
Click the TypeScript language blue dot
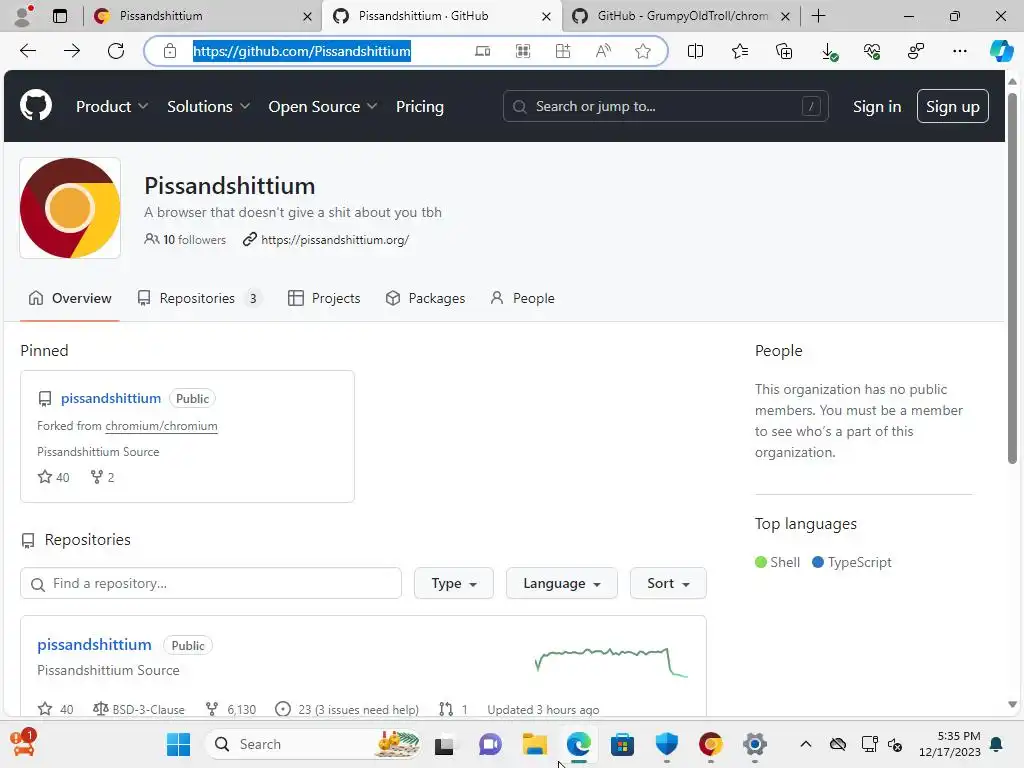click(x=818, y=562)
